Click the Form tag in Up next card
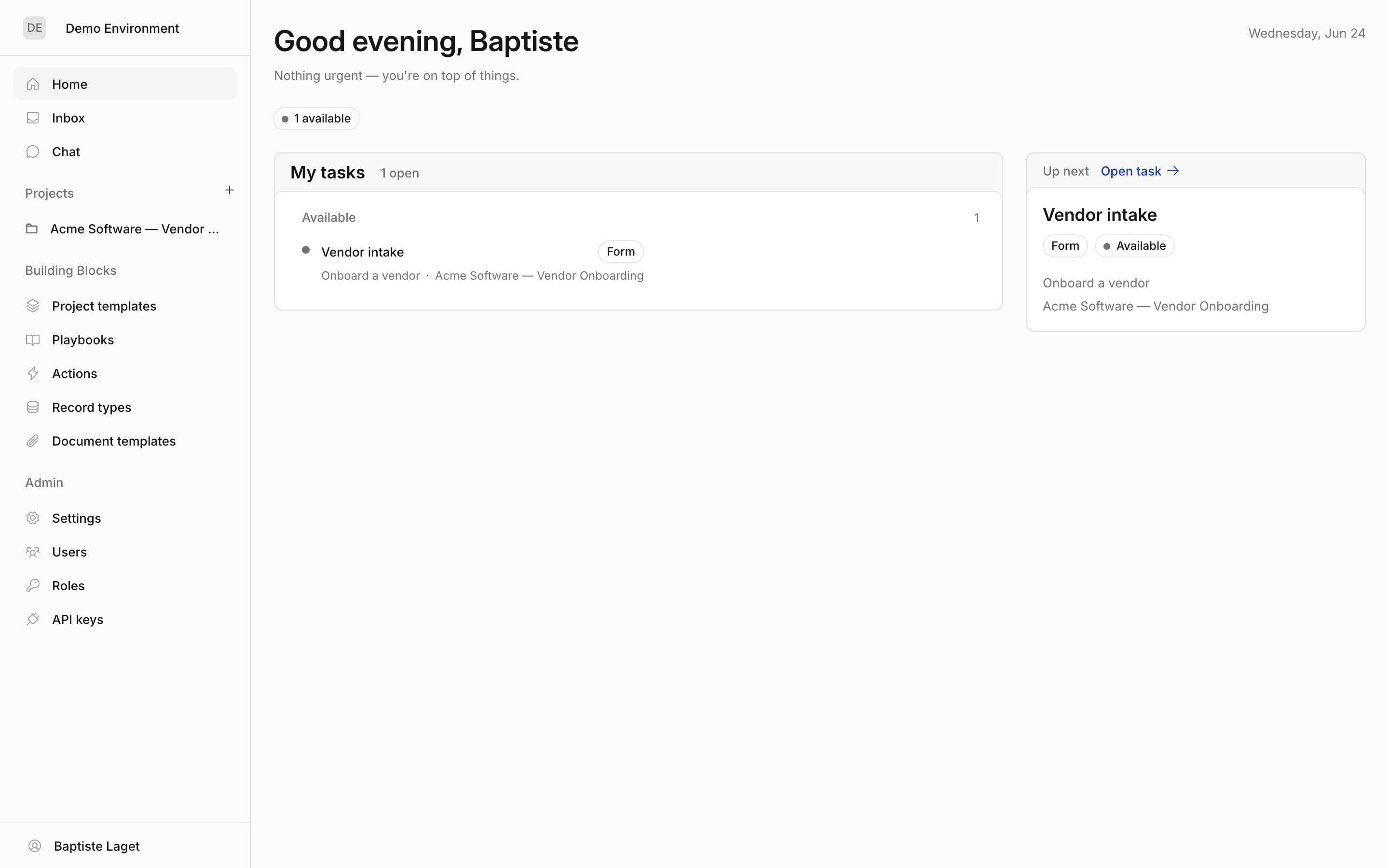The height and width of the screenshot is (868, 1389). (x=1065, y=246)
